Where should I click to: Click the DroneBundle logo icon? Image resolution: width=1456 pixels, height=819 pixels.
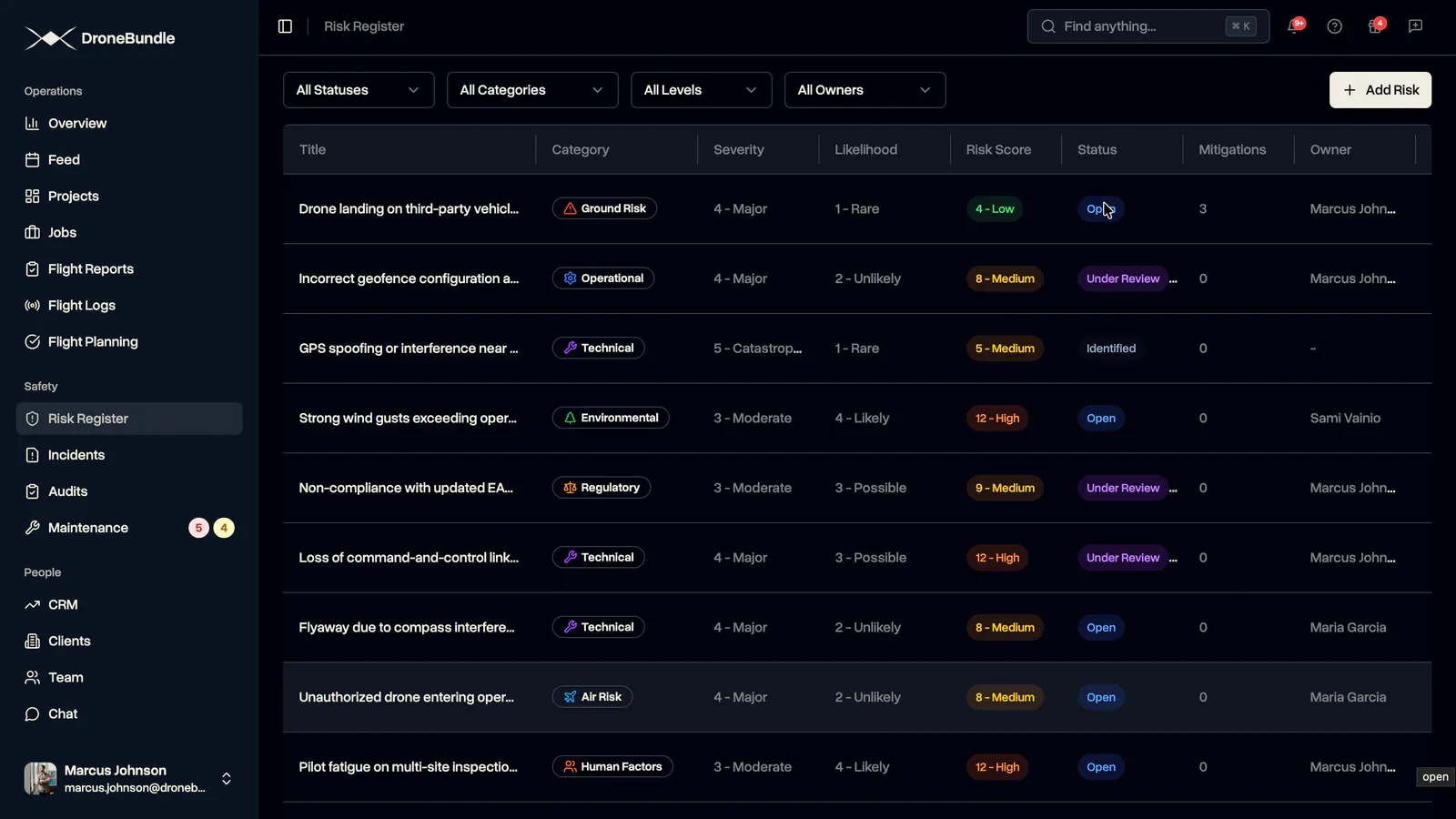[50, 38]
